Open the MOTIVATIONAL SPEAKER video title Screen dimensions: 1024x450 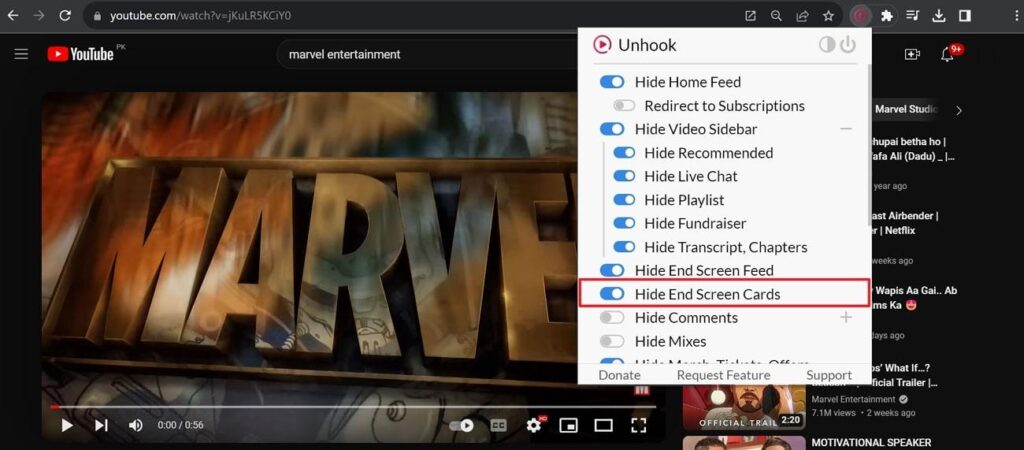click(x=871, y=443)
